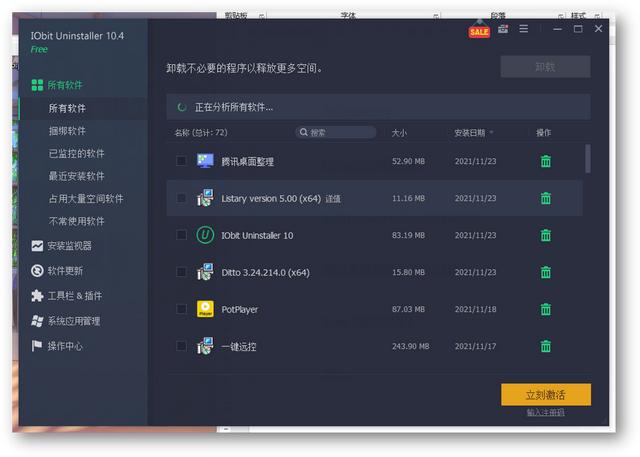Click the puzzle piece plugin icon
The height and width of the screenshot is (457, 640).
(x=37, y=296)
